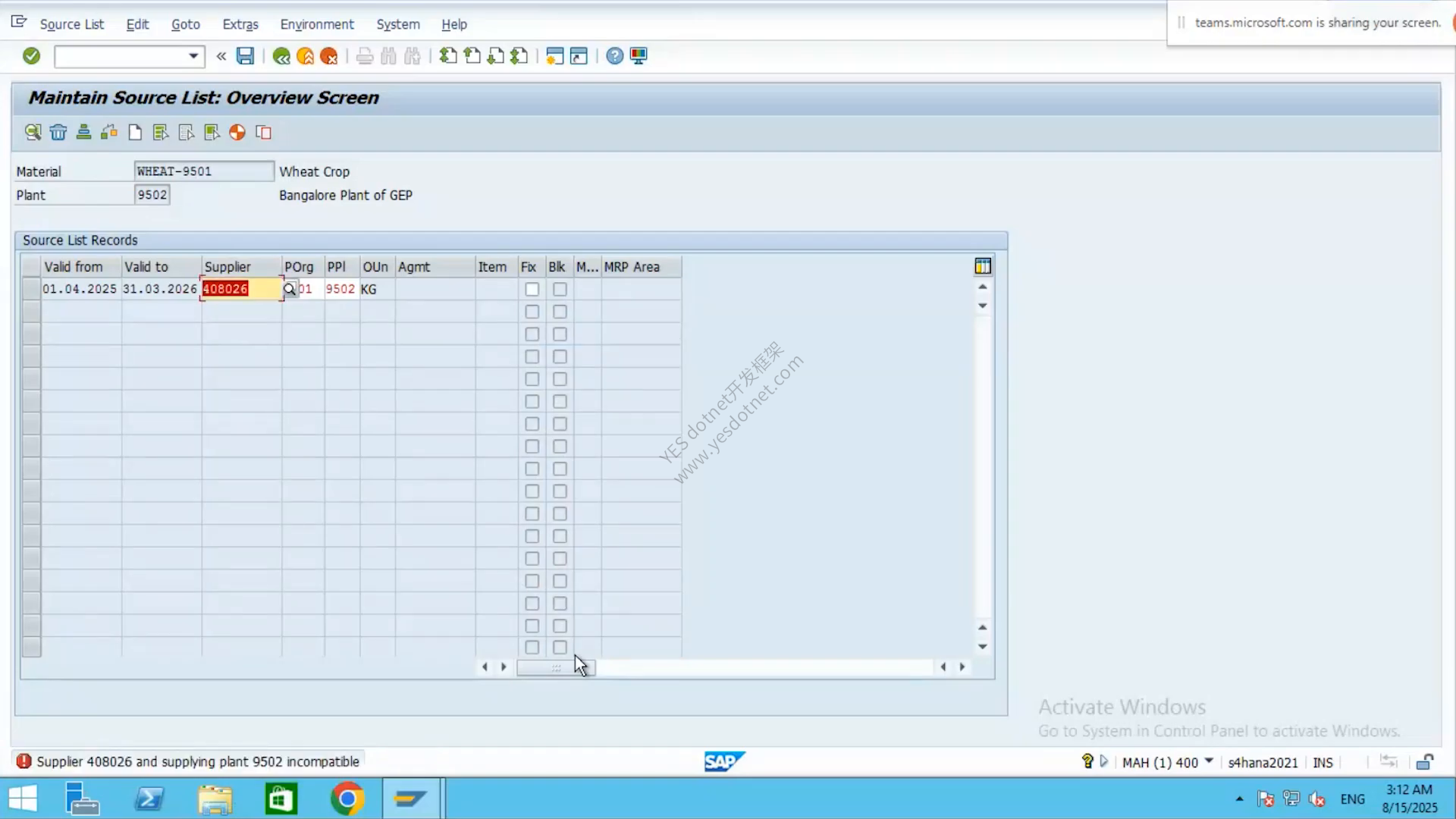Click the horizontal scrollbar thumb in table

point(556,667)
